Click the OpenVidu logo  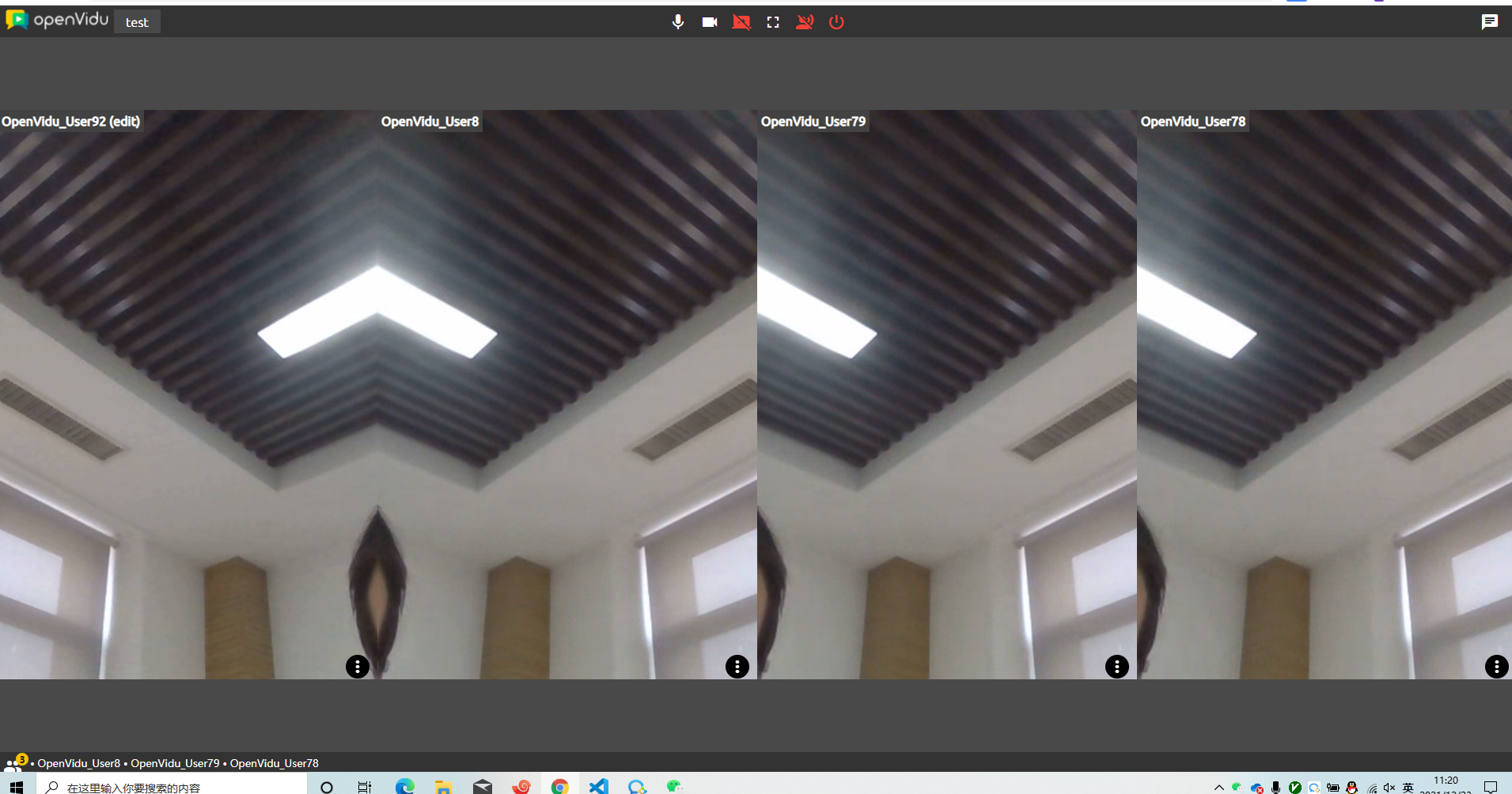57,20
